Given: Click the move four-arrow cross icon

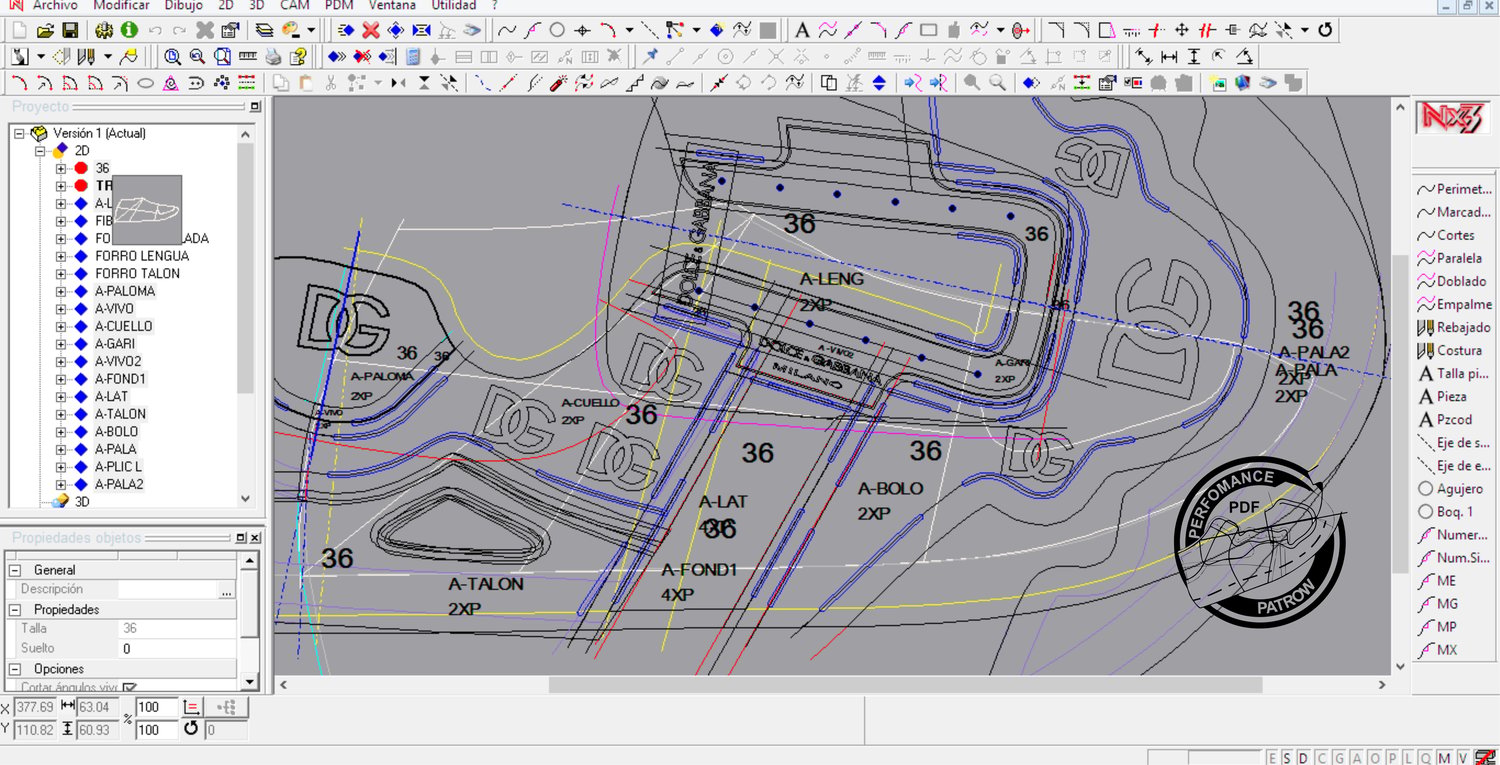Looking at the screenshot, I should point(1181,30).
